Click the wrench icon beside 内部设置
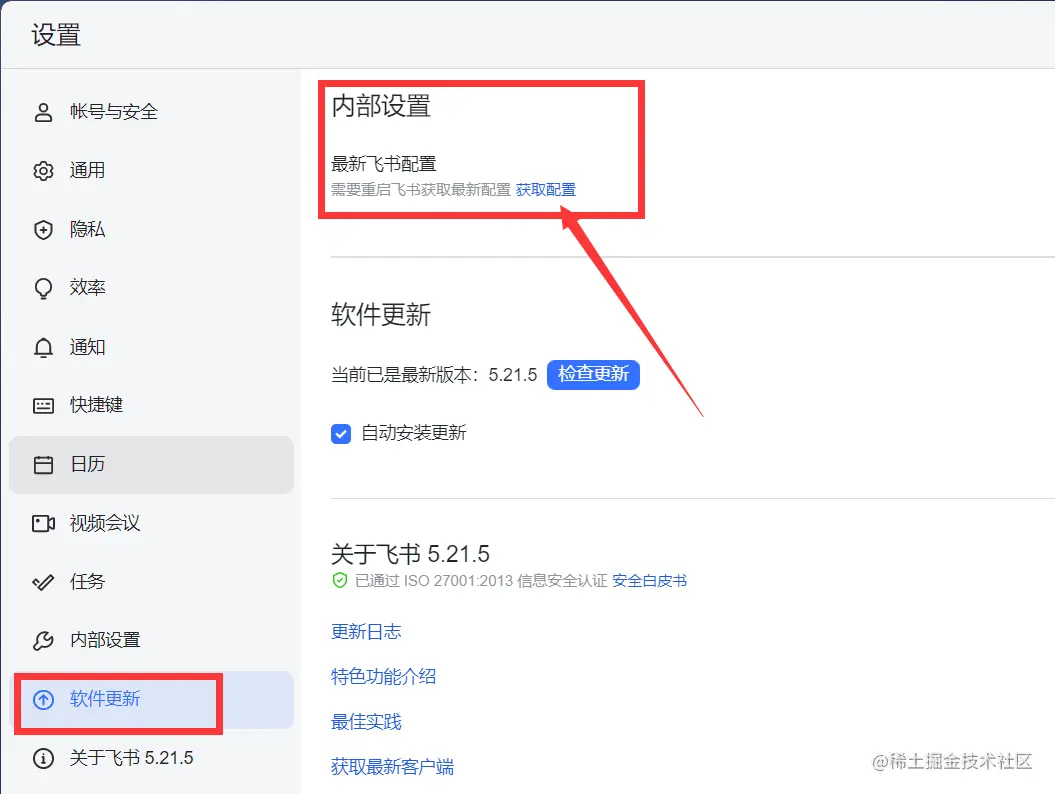This screenshot has height=794, width=1055. coord(43,641)
